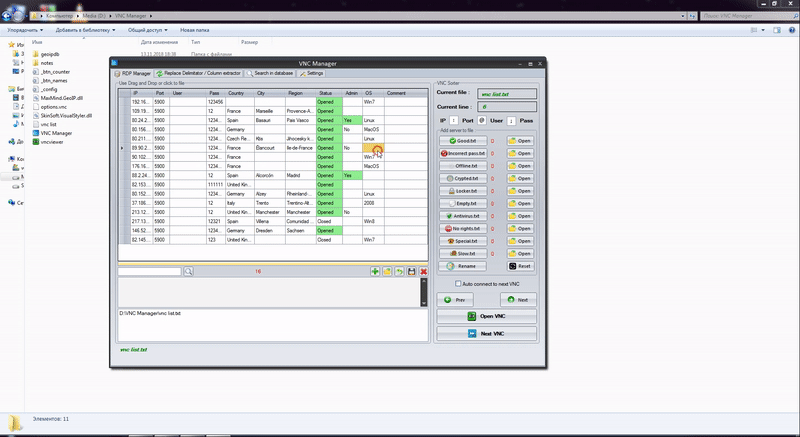Select the Marseille city cell

(x=269, y=111)
